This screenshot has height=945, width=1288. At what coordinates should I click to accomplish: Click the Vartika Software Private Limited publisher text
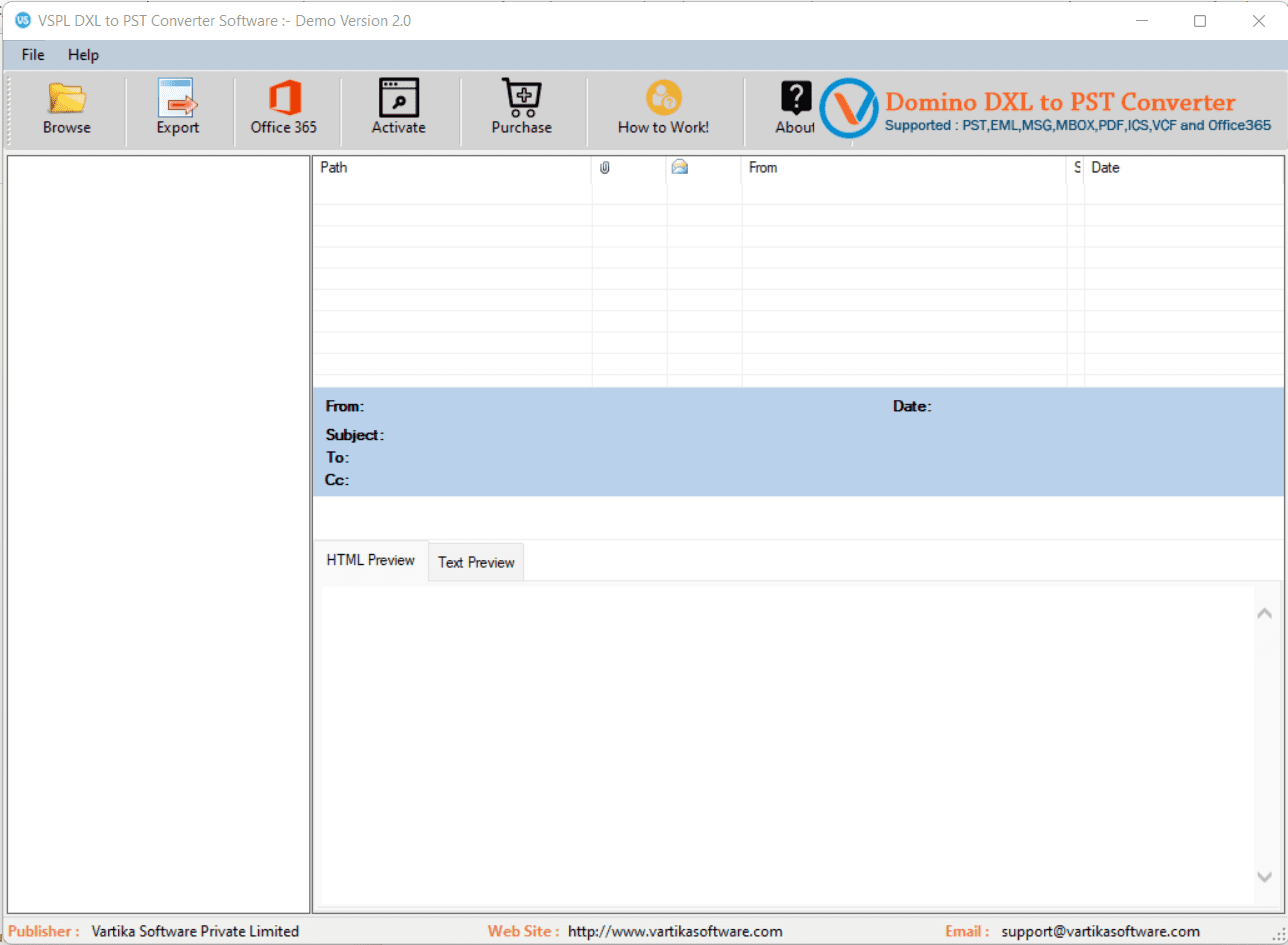coord(195,931)
